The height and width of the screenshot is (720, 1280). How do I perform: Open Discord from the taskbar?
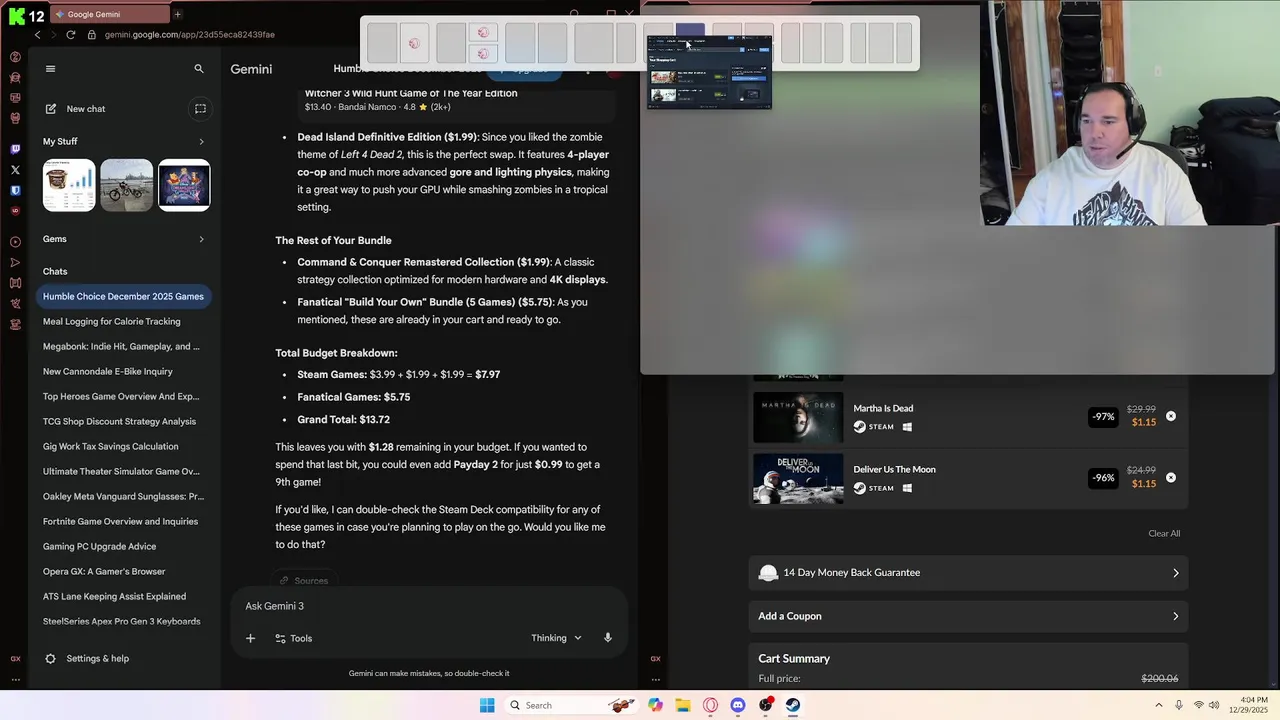pos(738,705)
